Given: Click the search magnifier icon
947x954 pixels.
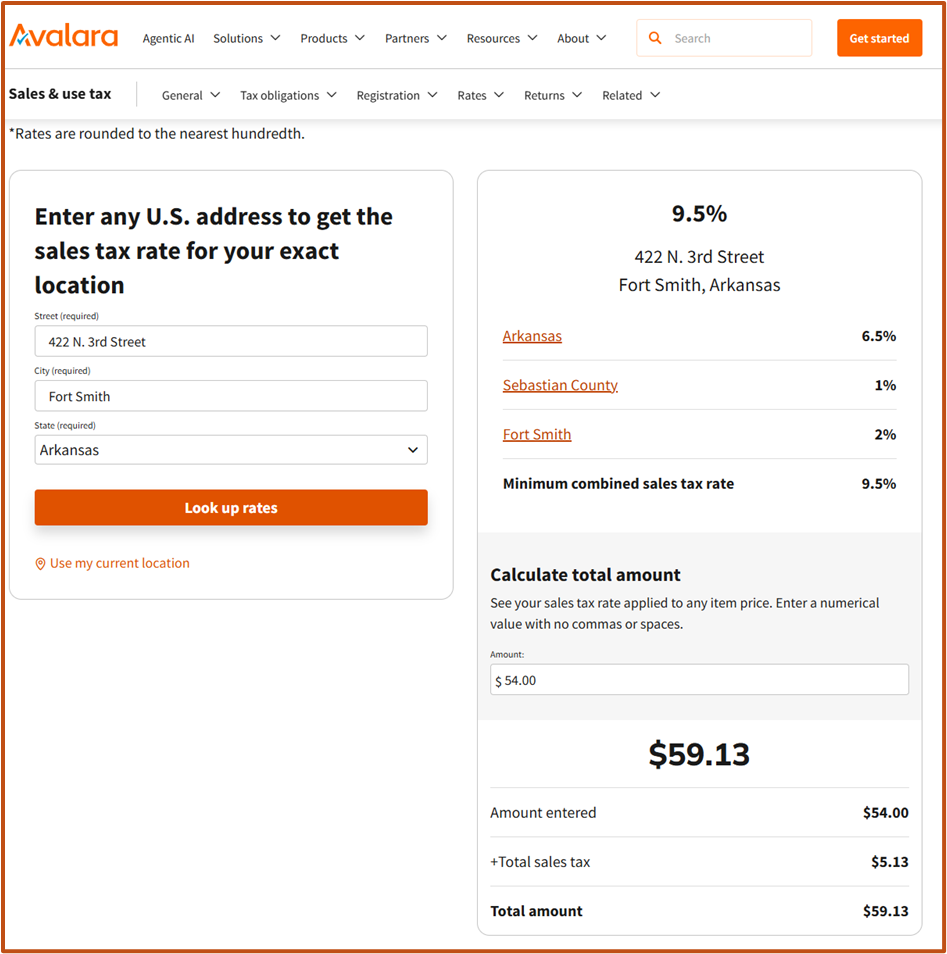Looking at the screenshot, I should (655, 38).
